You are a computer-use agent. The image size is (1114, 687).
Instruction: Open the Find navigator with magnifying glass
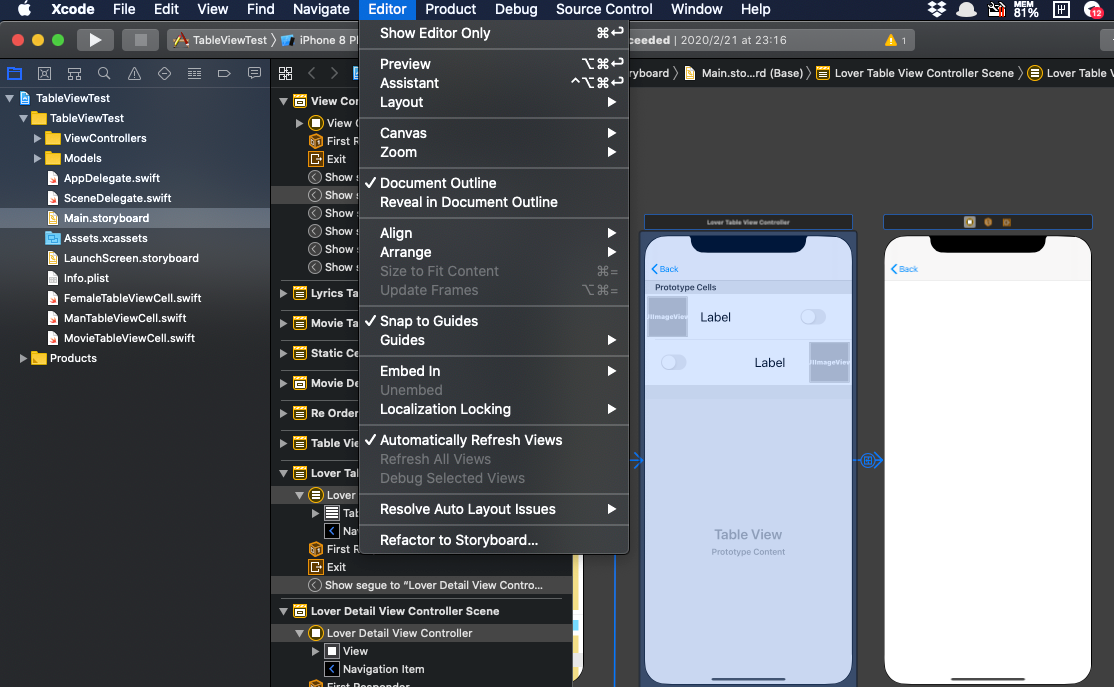point(104,73)
